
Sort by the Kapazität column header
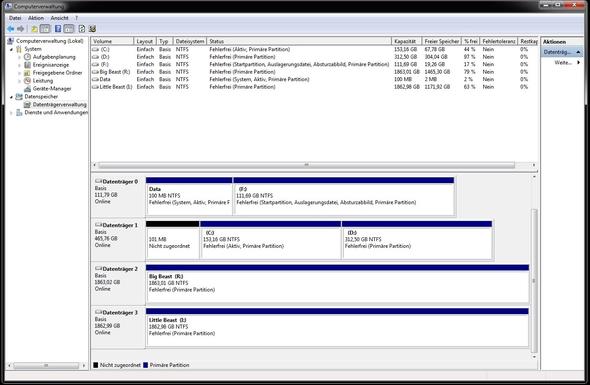coord(406,41)
